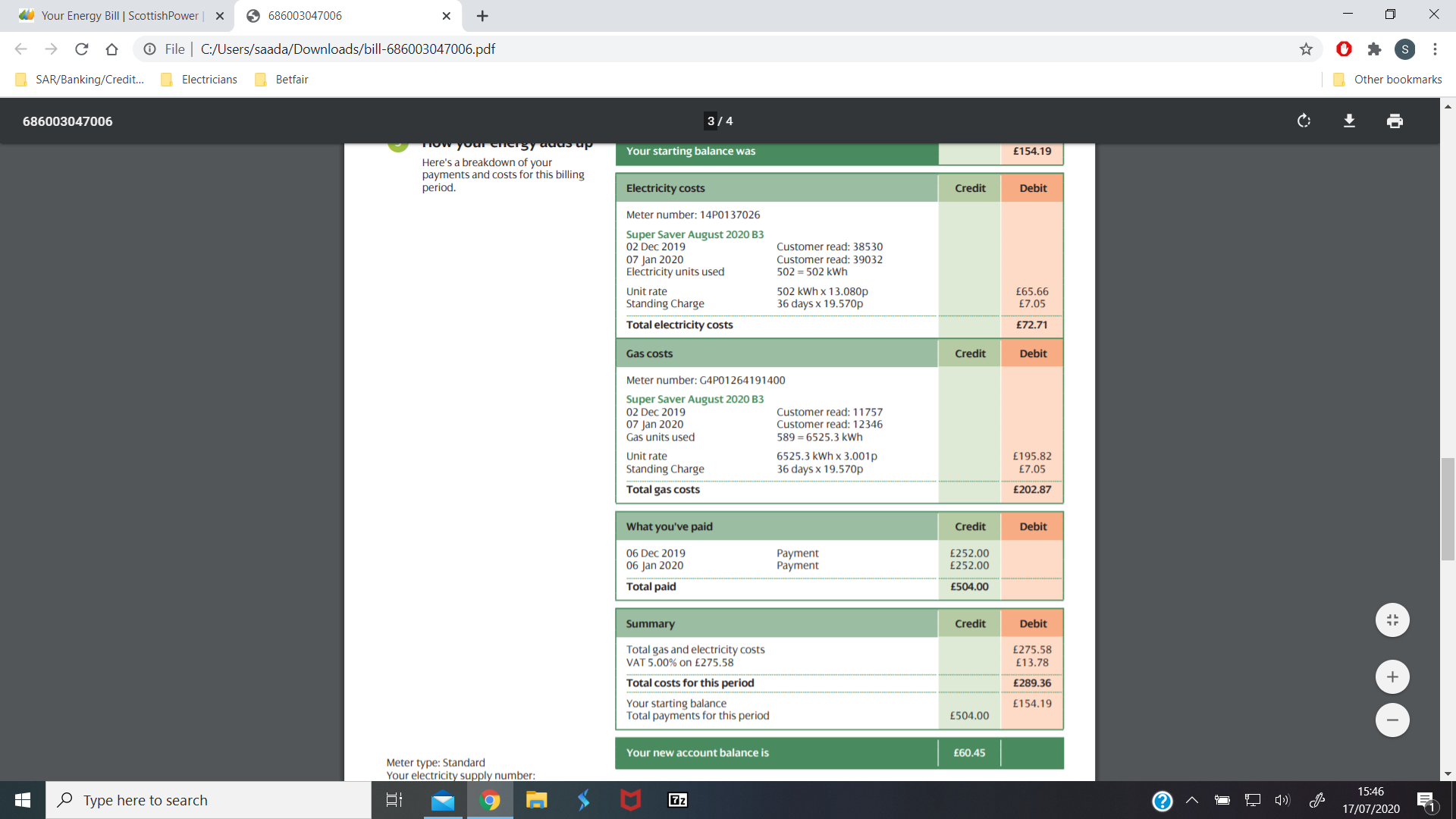Open the Chrome extensions puzzle icon
1456x819 pixels.
[x=1374, y=49]
